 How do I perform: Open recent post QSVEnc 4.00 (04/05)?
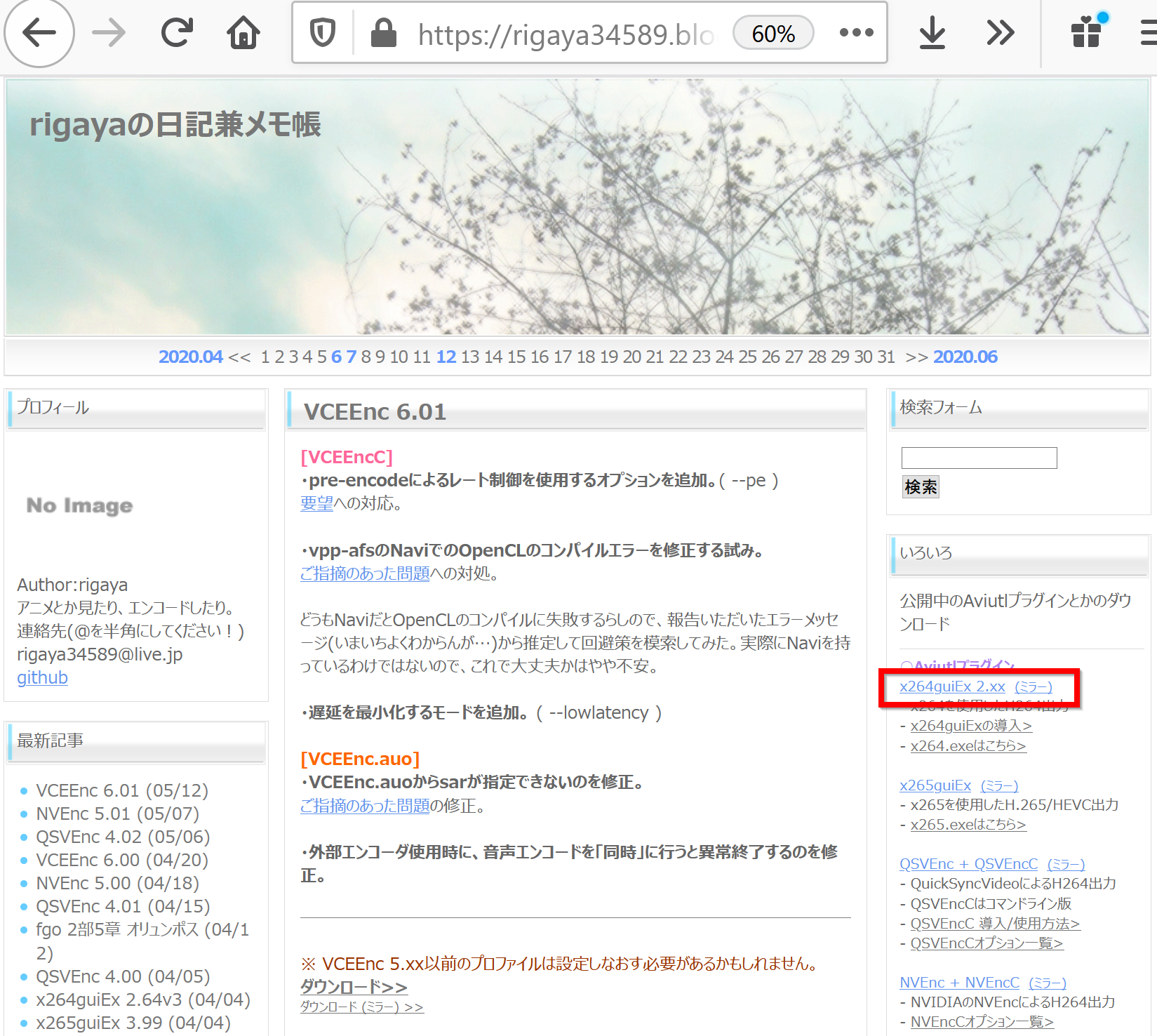(123, 976)
